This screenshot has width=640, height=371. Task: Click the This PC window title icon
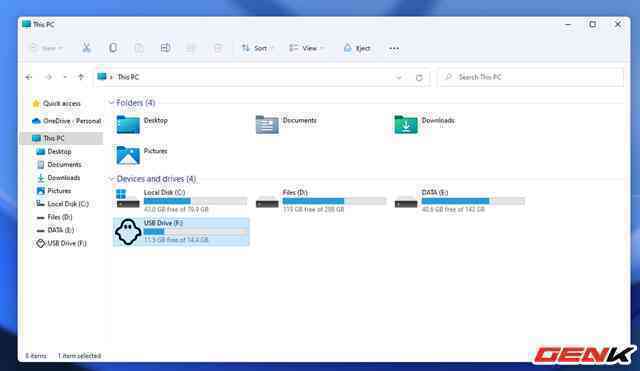pos(27,24)
